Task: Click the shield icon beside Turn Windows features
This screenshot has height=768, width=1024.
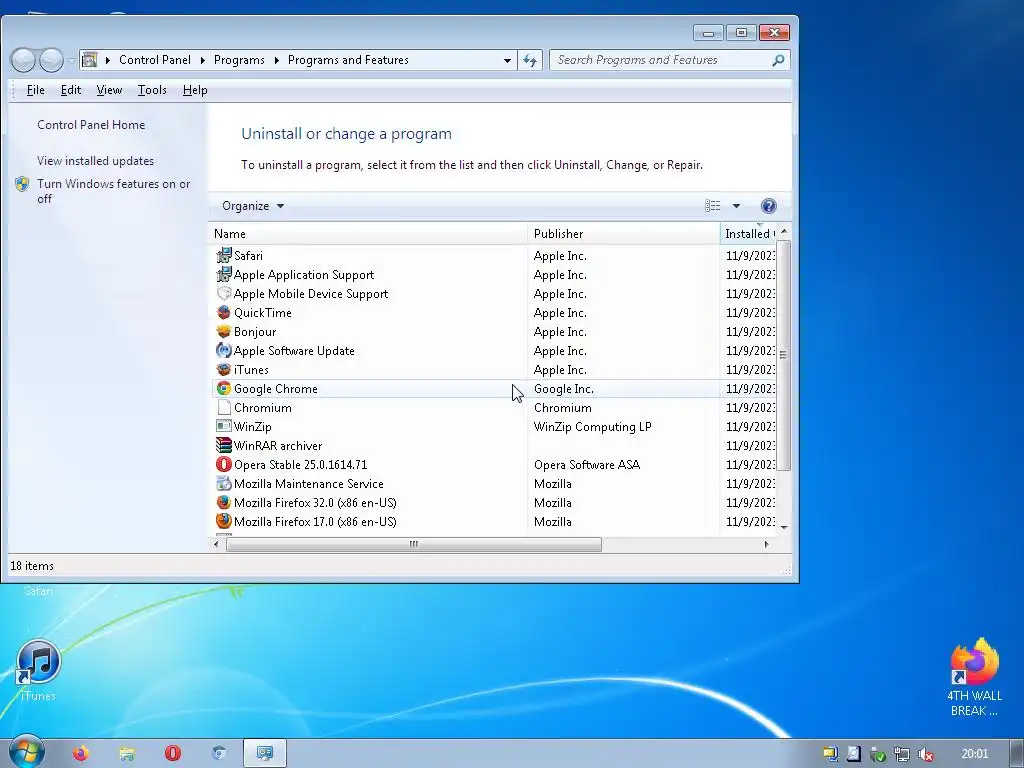Action: click(22, 184)
